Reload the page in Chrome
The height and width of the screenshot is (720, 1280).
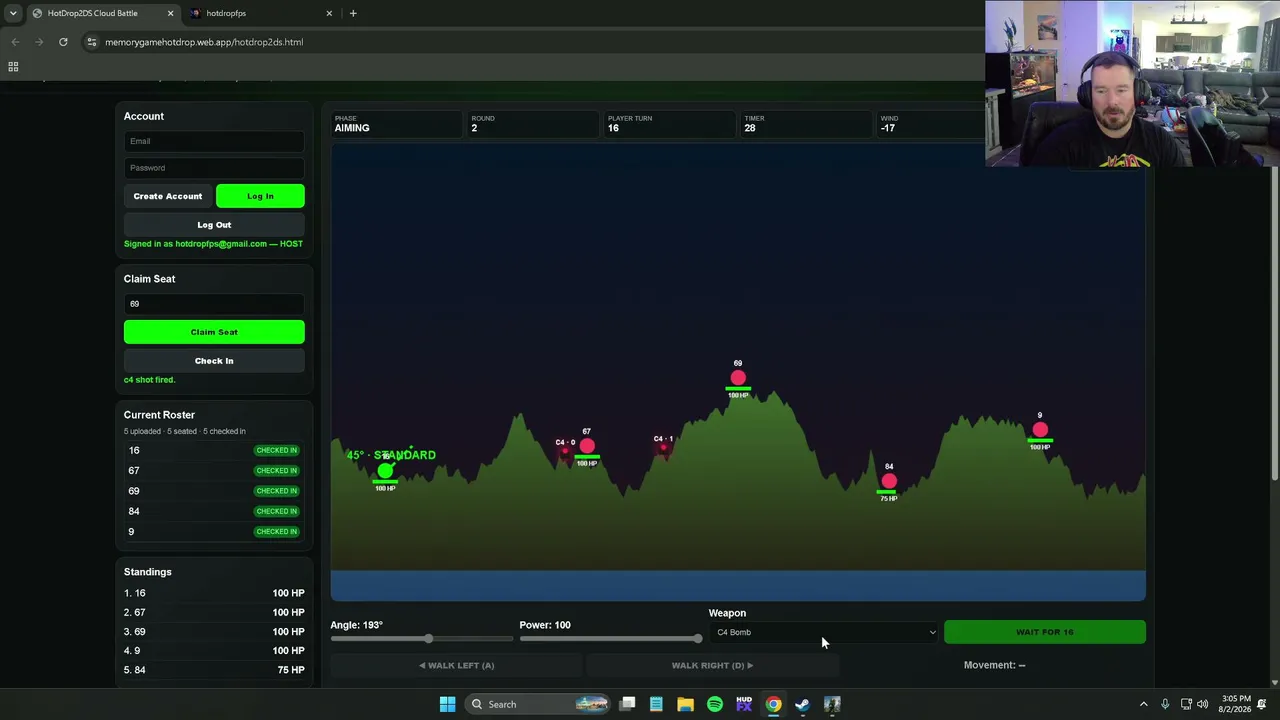(x=63, y=42)
